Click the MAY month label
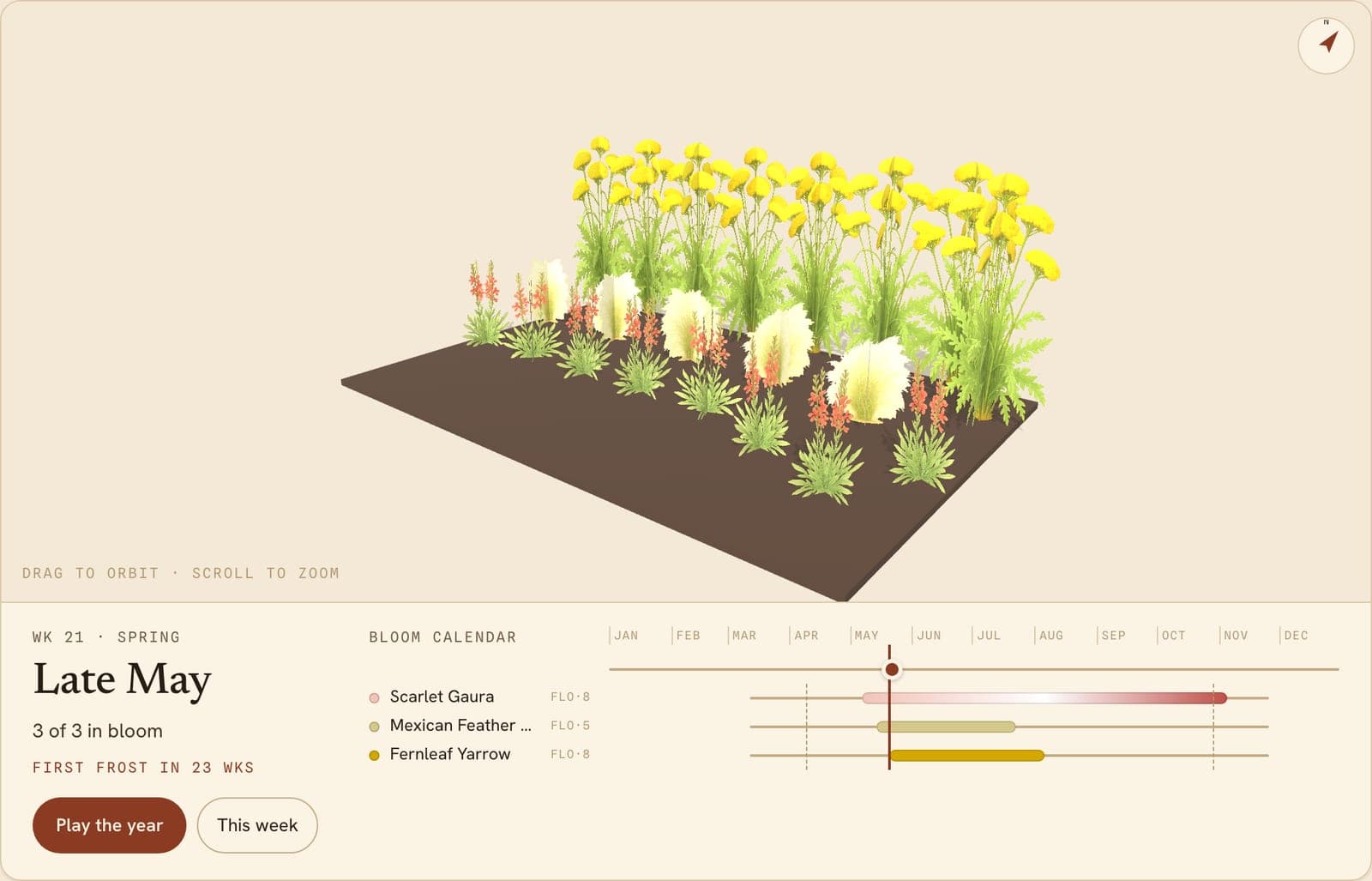 [866, 636]
